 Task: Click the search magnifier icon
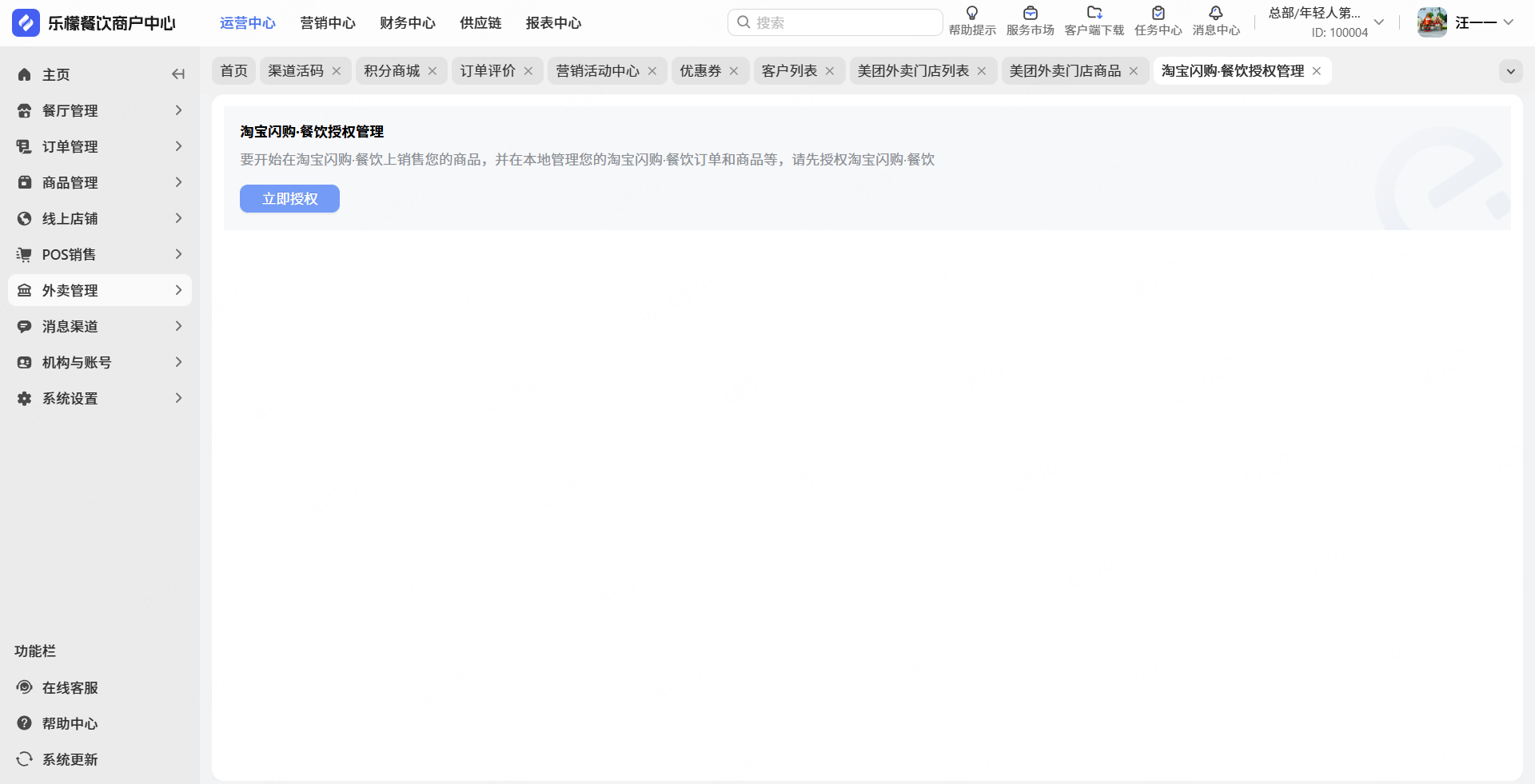pos(744,22)
